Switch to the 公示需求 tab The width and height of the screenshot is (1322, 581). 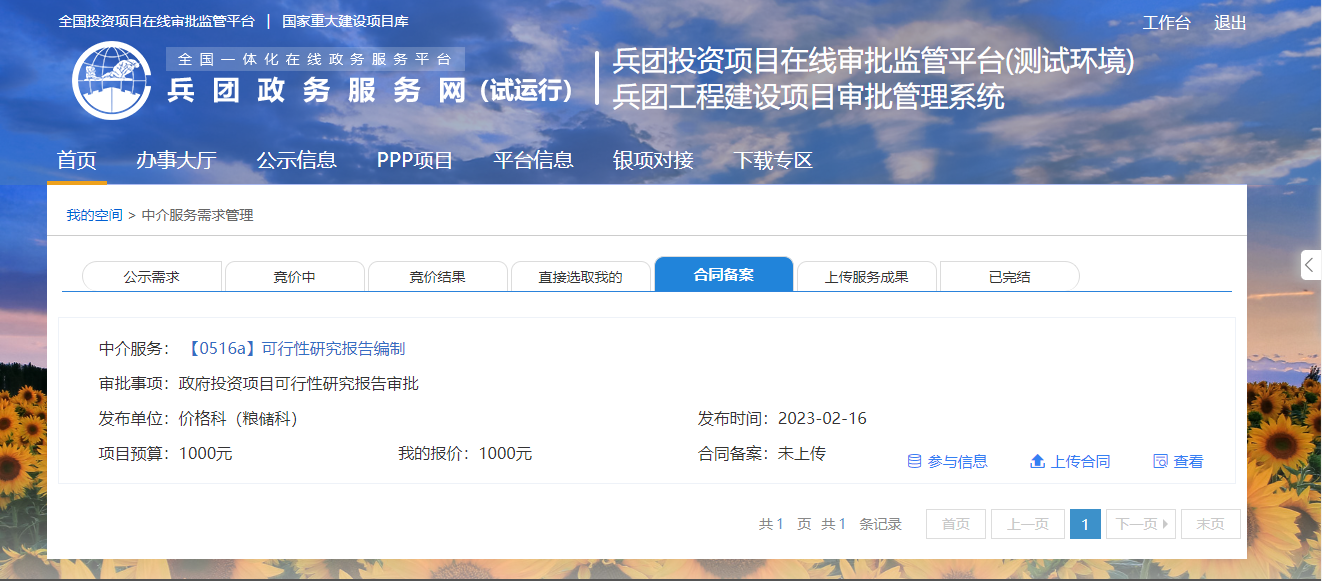tap(151, 277)
